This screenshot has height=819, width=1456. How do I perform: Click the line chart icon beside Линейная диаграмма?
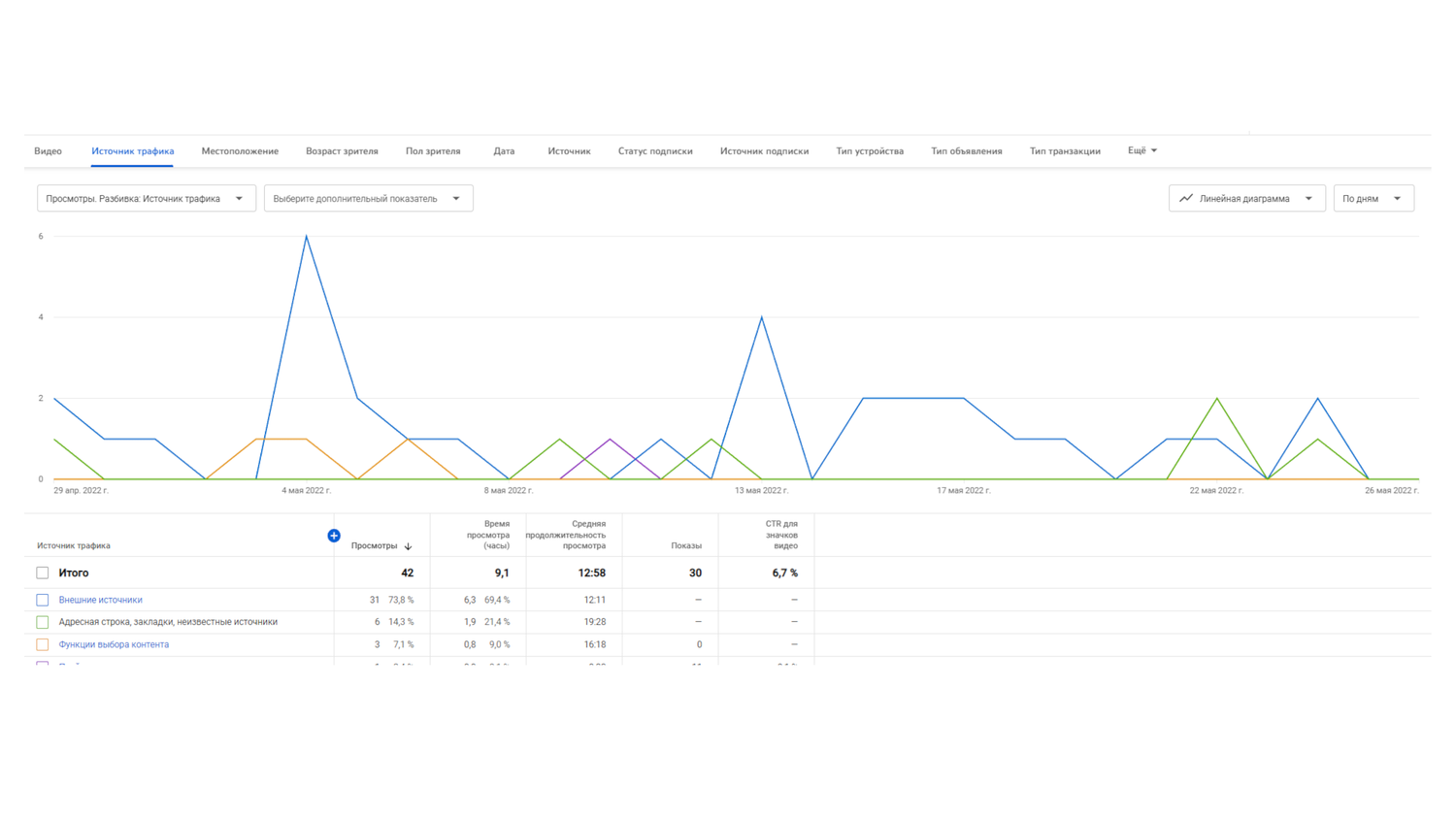coord(1186,198)
